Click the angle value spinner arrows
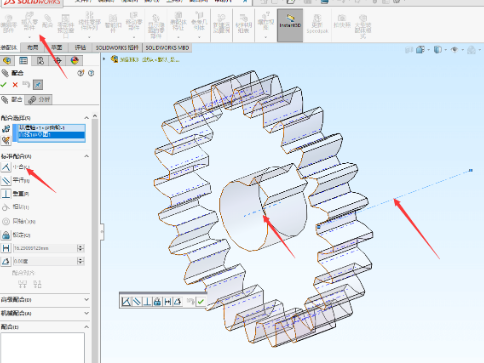Screen dimensions: 484x363 [x=80, y=261]
